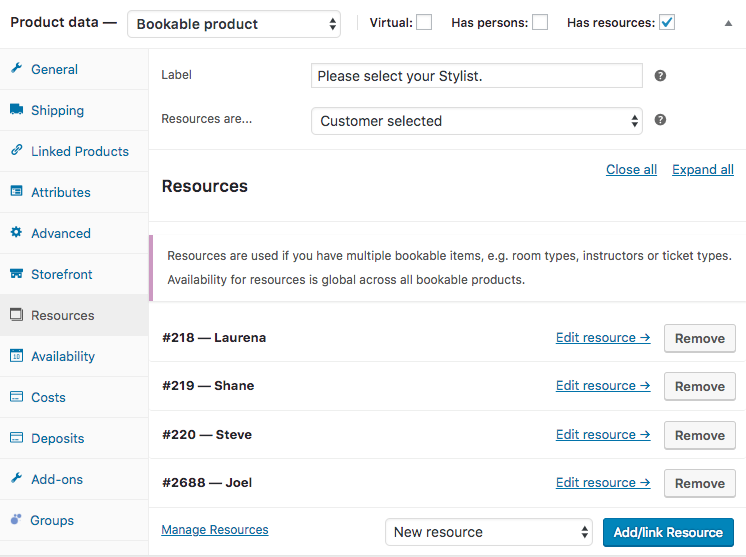Open Edit resource link for Laurena
The width and height of the screenshot is (746, 557).
602,338
